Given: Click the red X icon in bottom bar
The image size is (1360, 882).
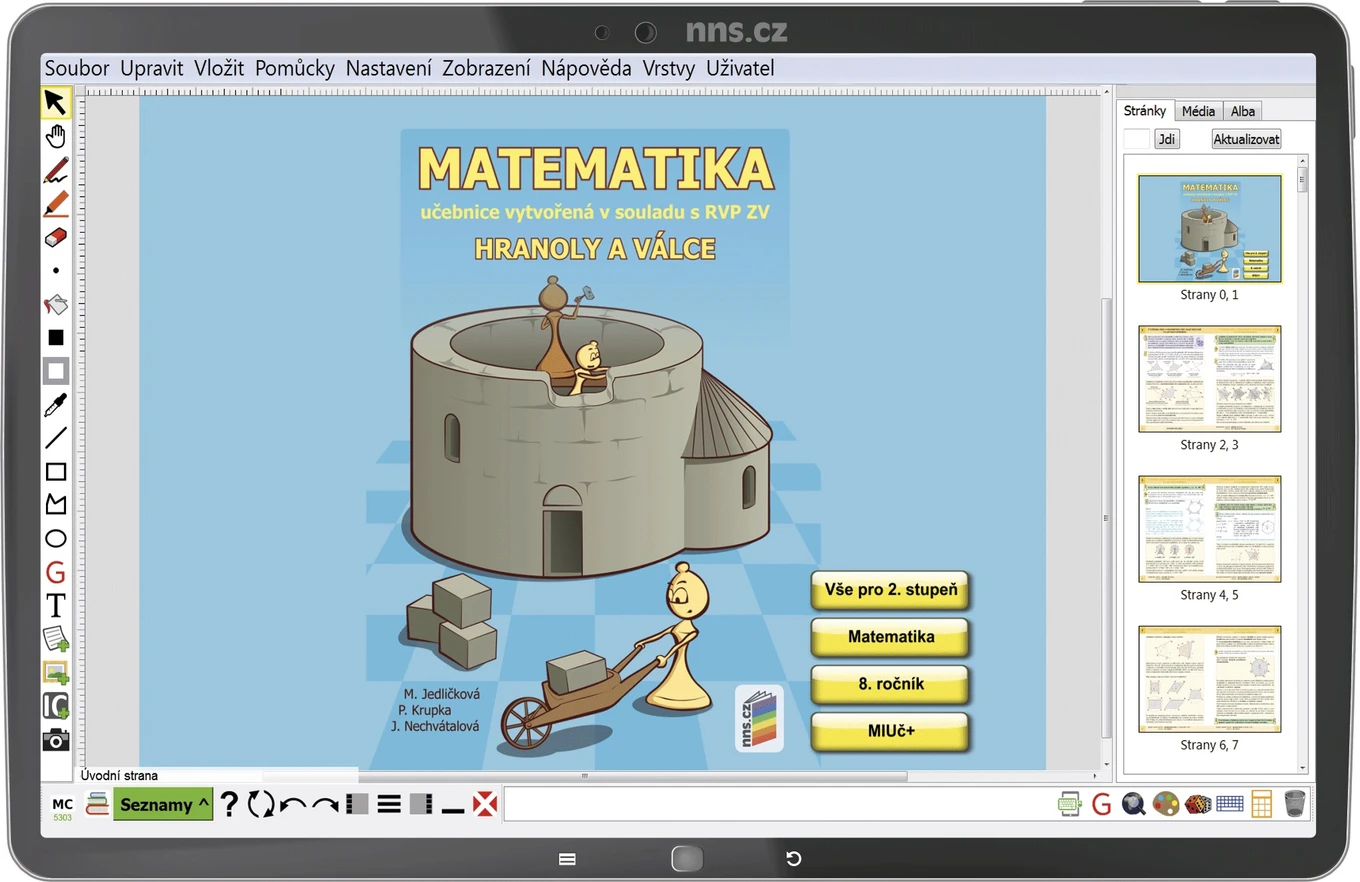Looking at the screenshot, I should [485, 804].
